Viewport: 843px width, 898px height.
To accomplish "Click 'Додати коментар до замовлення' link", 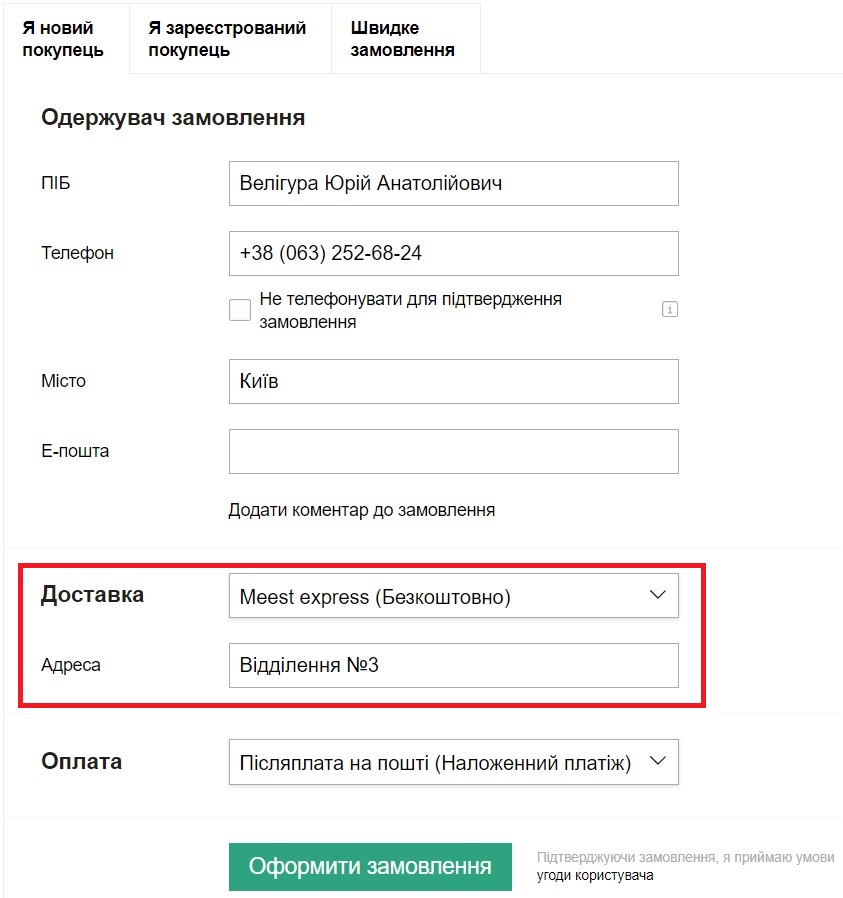I will (x=361, y=510).
